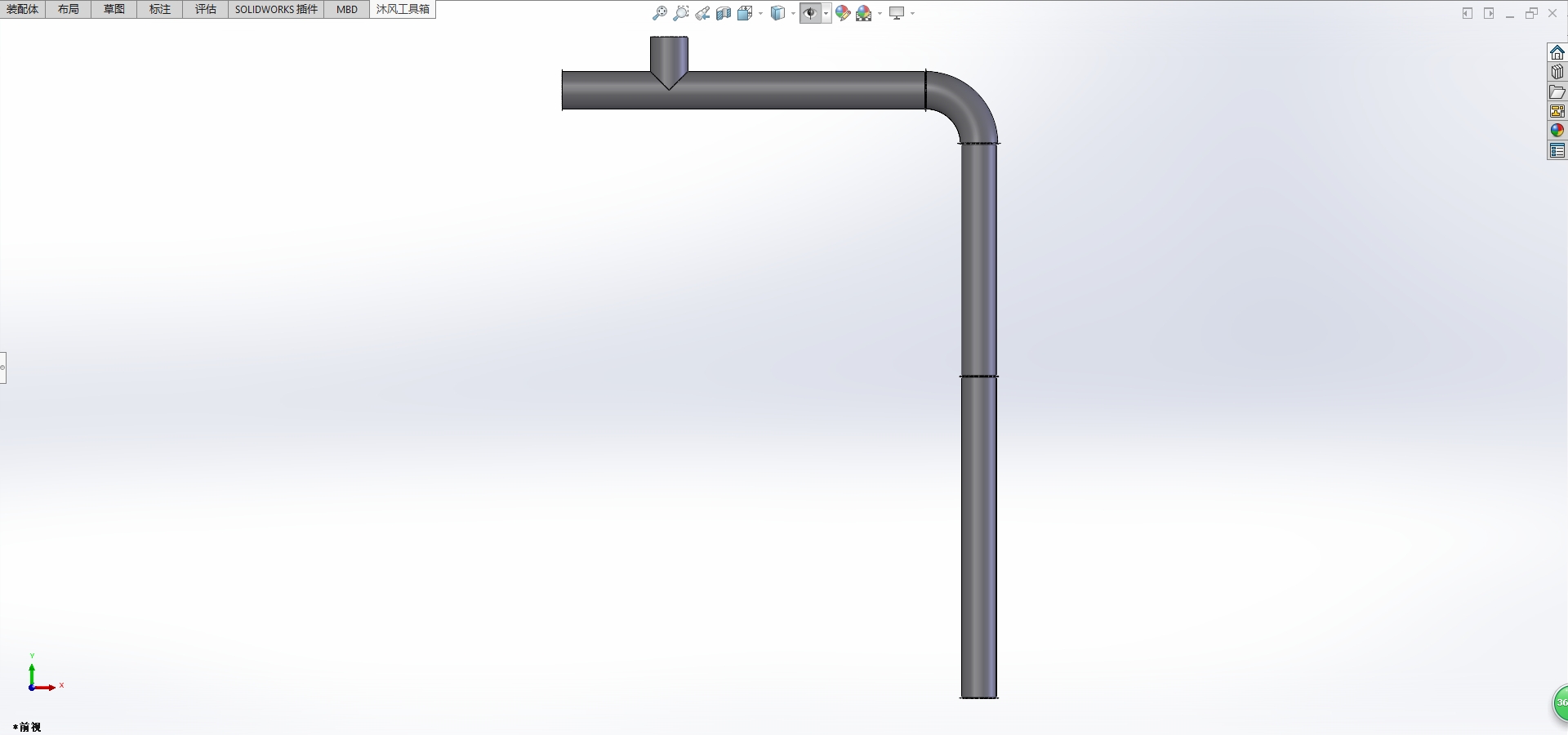Open the 草图 tab
This screenshot has width=1568, height=735.
(114, 9)
